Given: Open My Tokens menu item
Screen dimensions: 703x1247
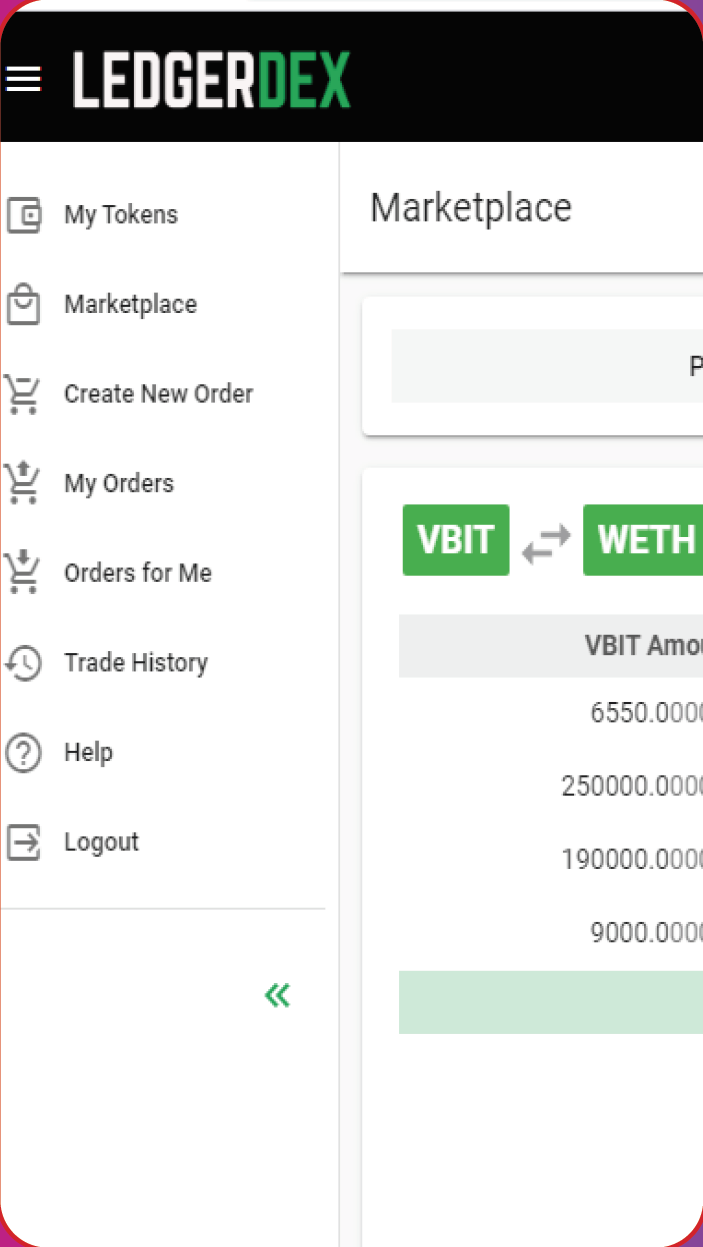Looking at the screenshot, I should pyautogui.click(x=121, y=215).
